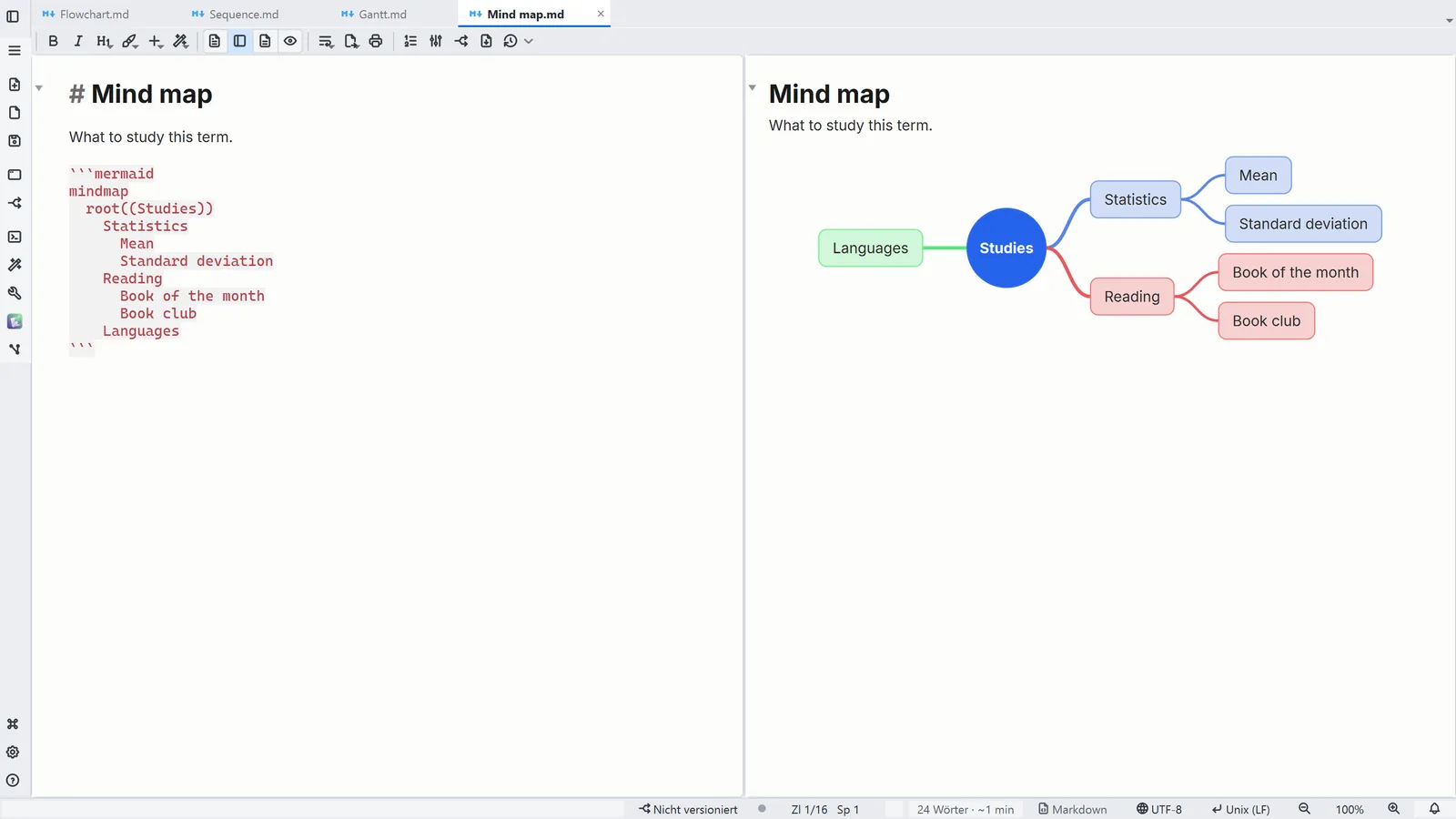The height and width of the screenshot is (819, 1456).
Task: Click the colorful app logo icon in sidebar
Action: coord(15,321)
